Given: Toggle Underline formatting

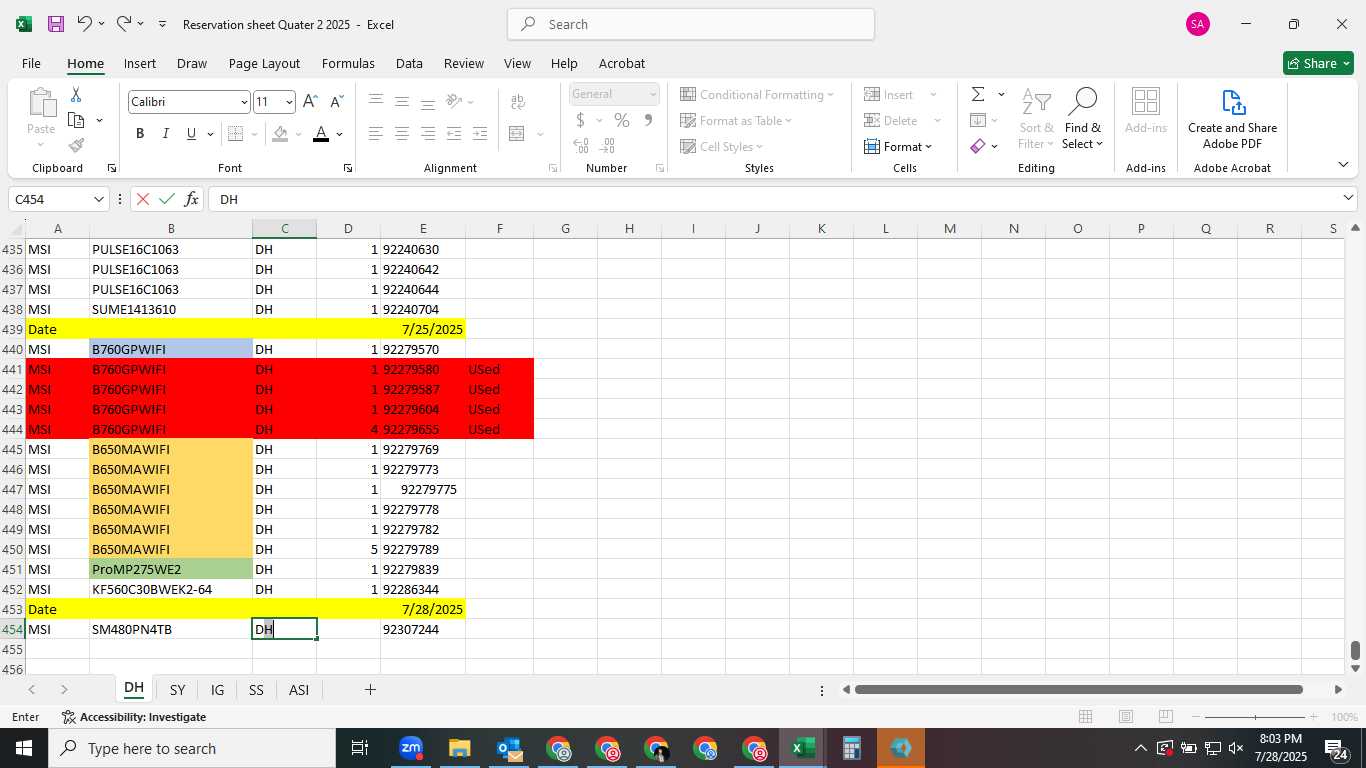Looking at the screenshot, I should [191, 134].
